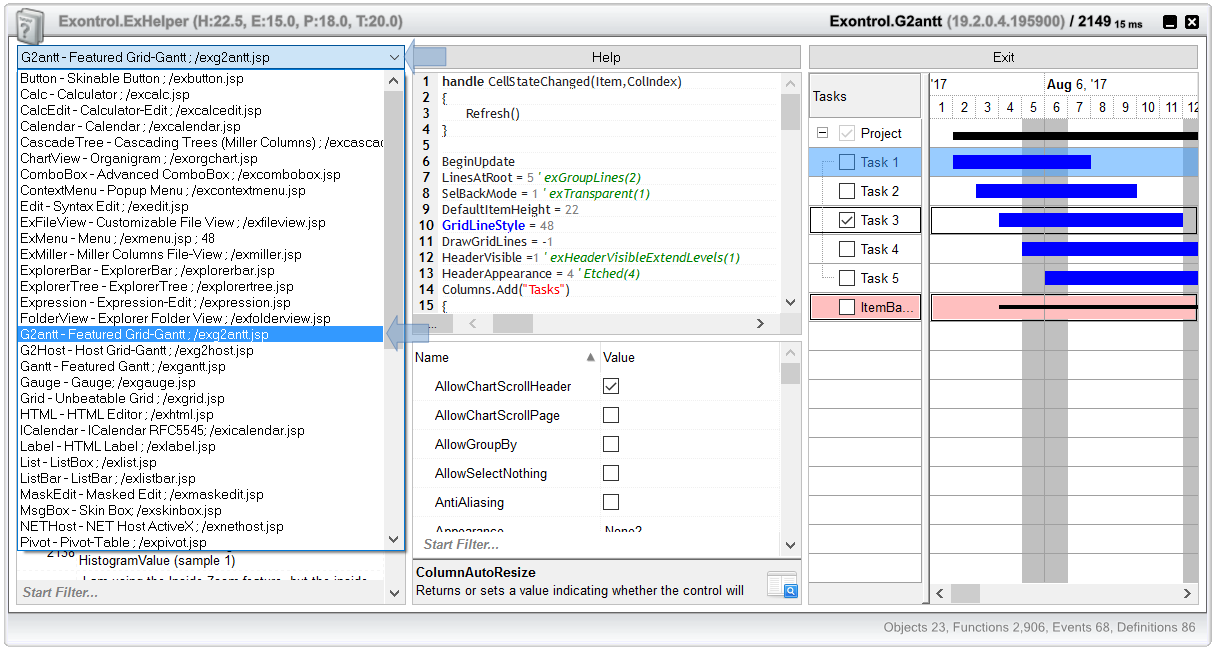Click the ColumnAutoResize help lookup icon

pos(781,585)
